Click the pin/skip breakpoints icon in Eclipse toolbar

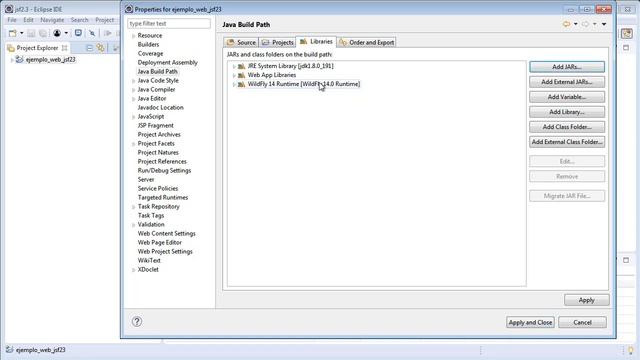pyautogui.click(x=92, y=33)
